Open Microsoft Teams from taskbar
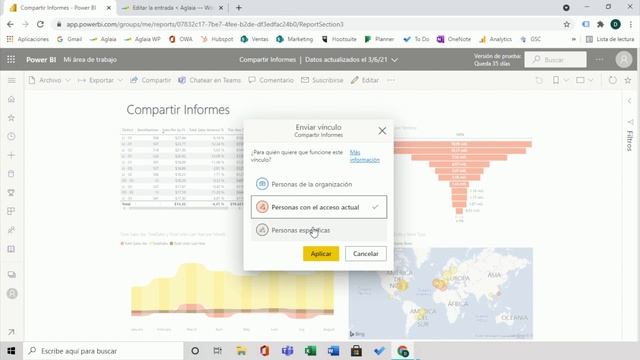 (287, 351)
